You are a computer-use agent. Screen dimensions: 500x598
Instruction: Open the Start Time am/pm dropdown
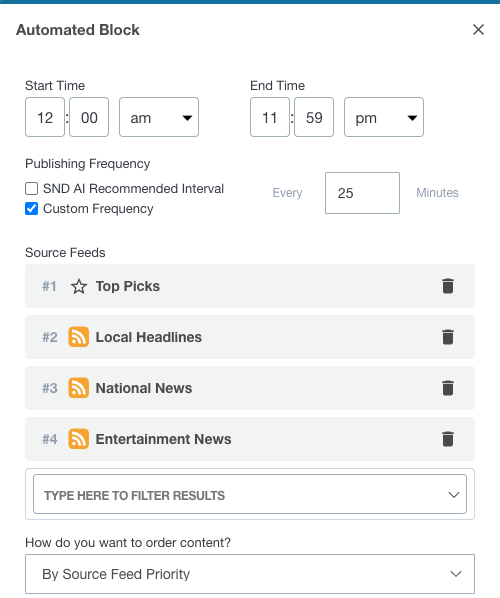pos(159,117)
